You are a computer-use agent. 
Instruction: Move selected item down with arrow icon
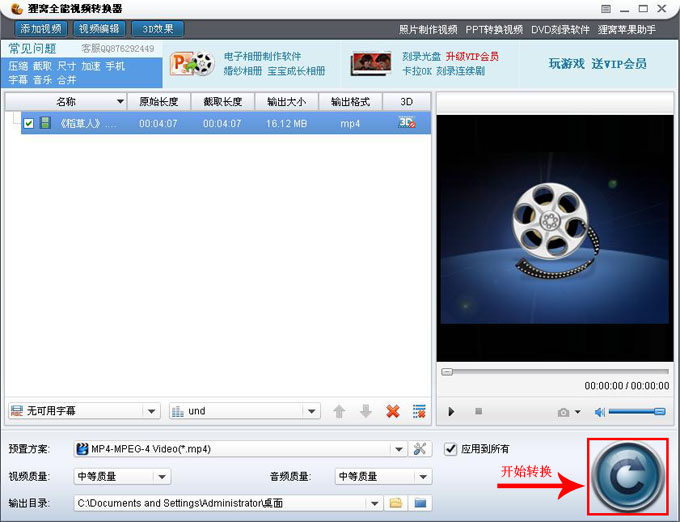point(366,411)
